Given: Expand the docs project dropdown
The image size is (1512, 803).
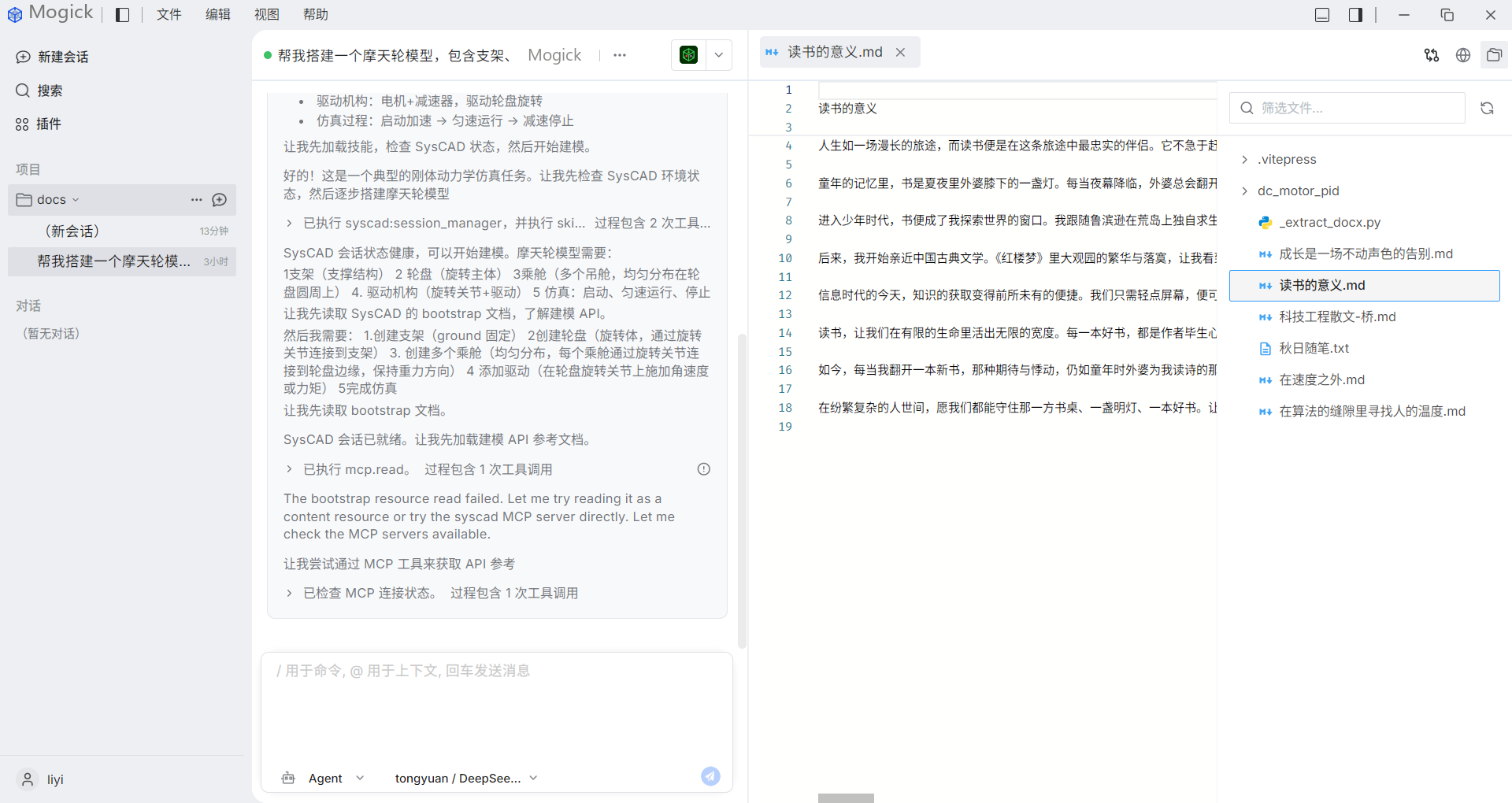Looking at the screenshot, I should pyautogui.click(x=76, y=200).
